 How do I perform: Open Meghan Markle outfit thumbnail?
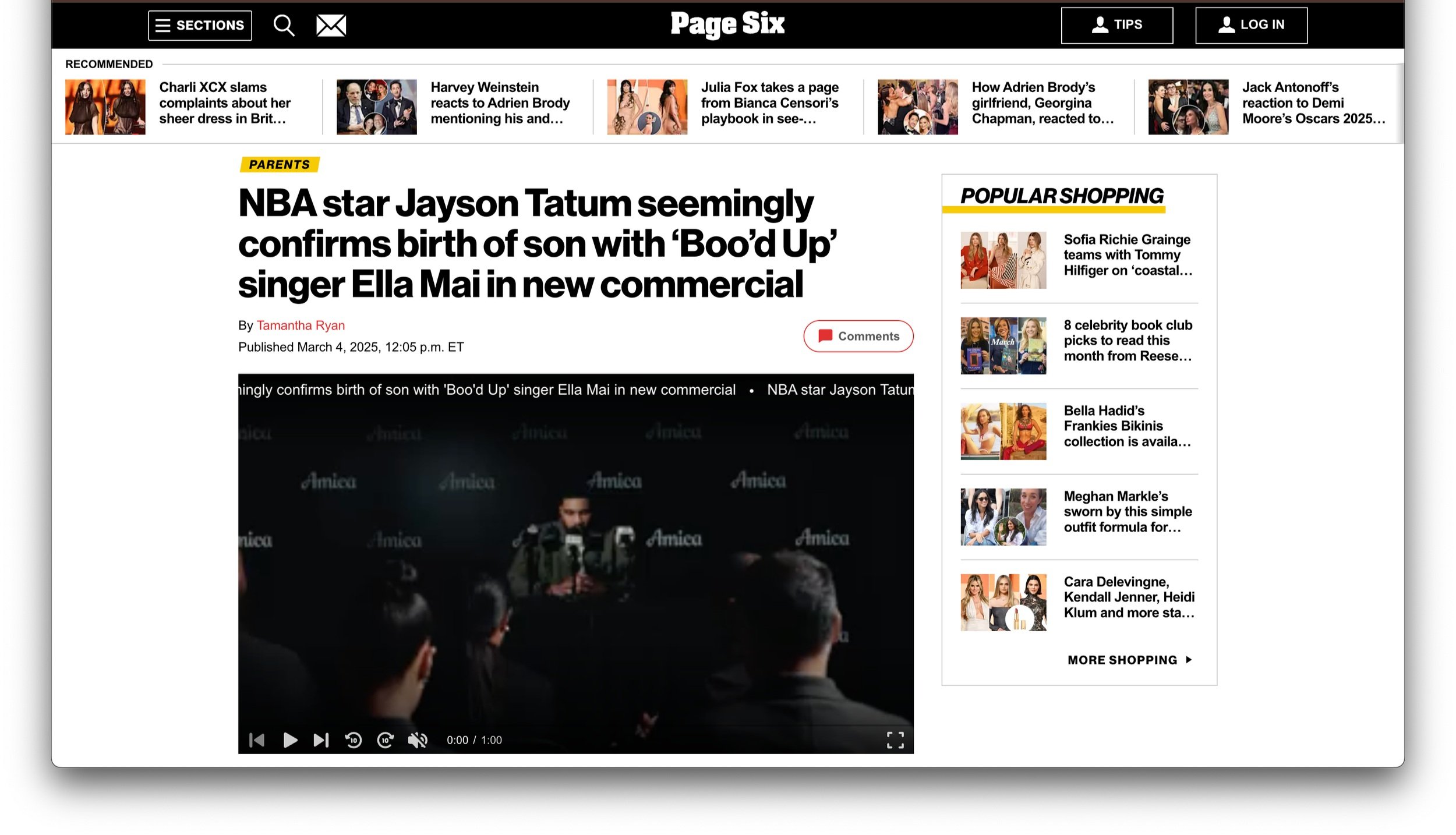click(1003, 517)
